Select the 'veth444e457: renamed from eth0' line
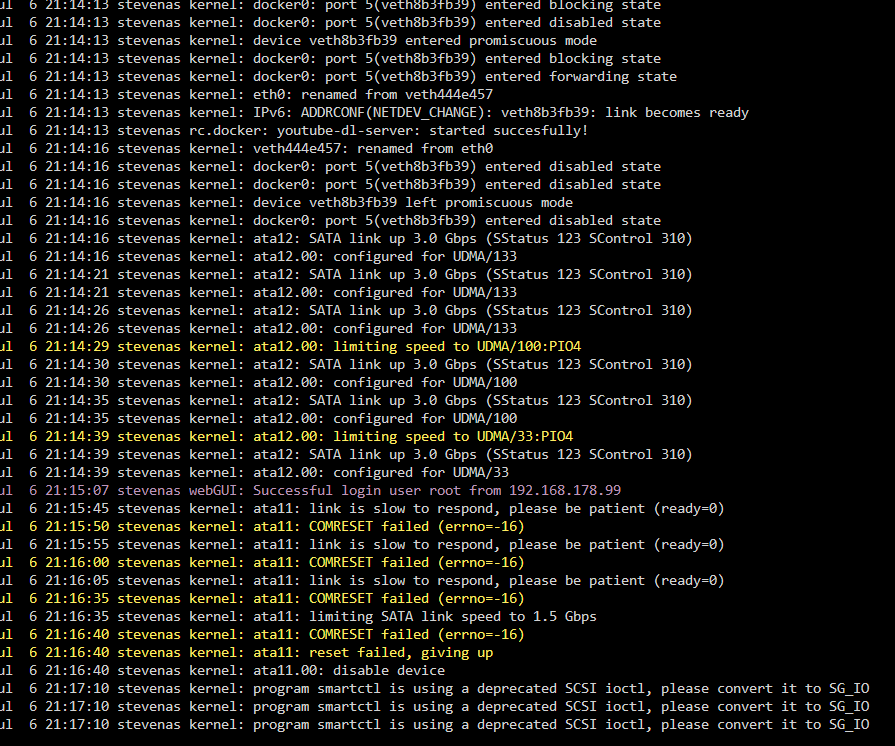 coord(247,148)
